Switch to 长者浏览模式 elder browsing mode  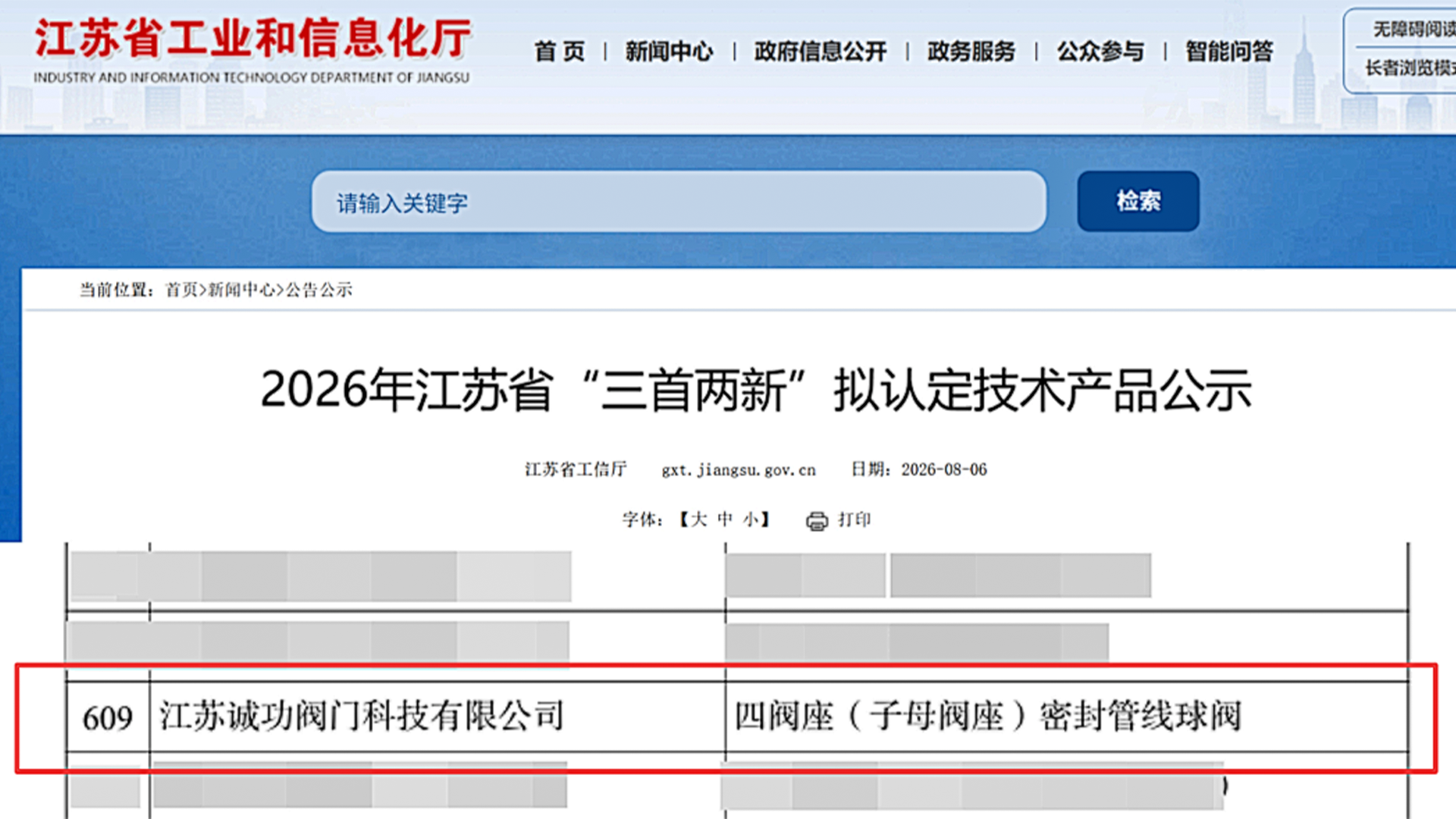coord(1410,68)
